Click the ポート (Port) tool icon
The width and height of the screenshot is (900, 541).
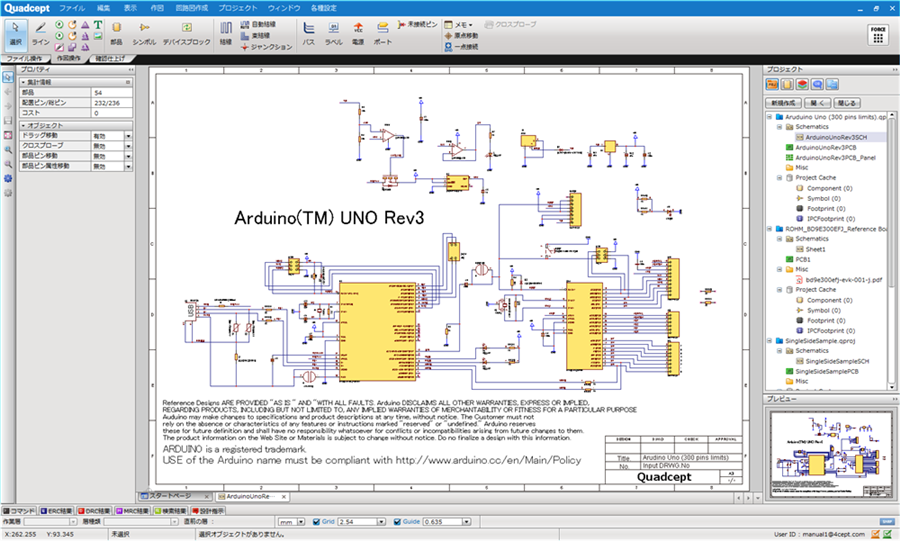tap(383, 31)
